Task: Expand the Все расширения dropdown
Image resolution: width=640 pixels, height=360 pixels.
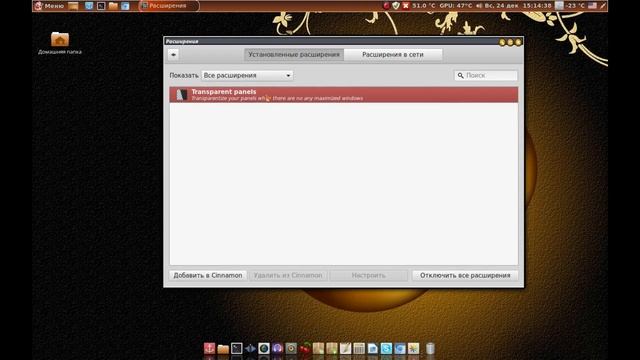Action: click(x=247, y=76)
